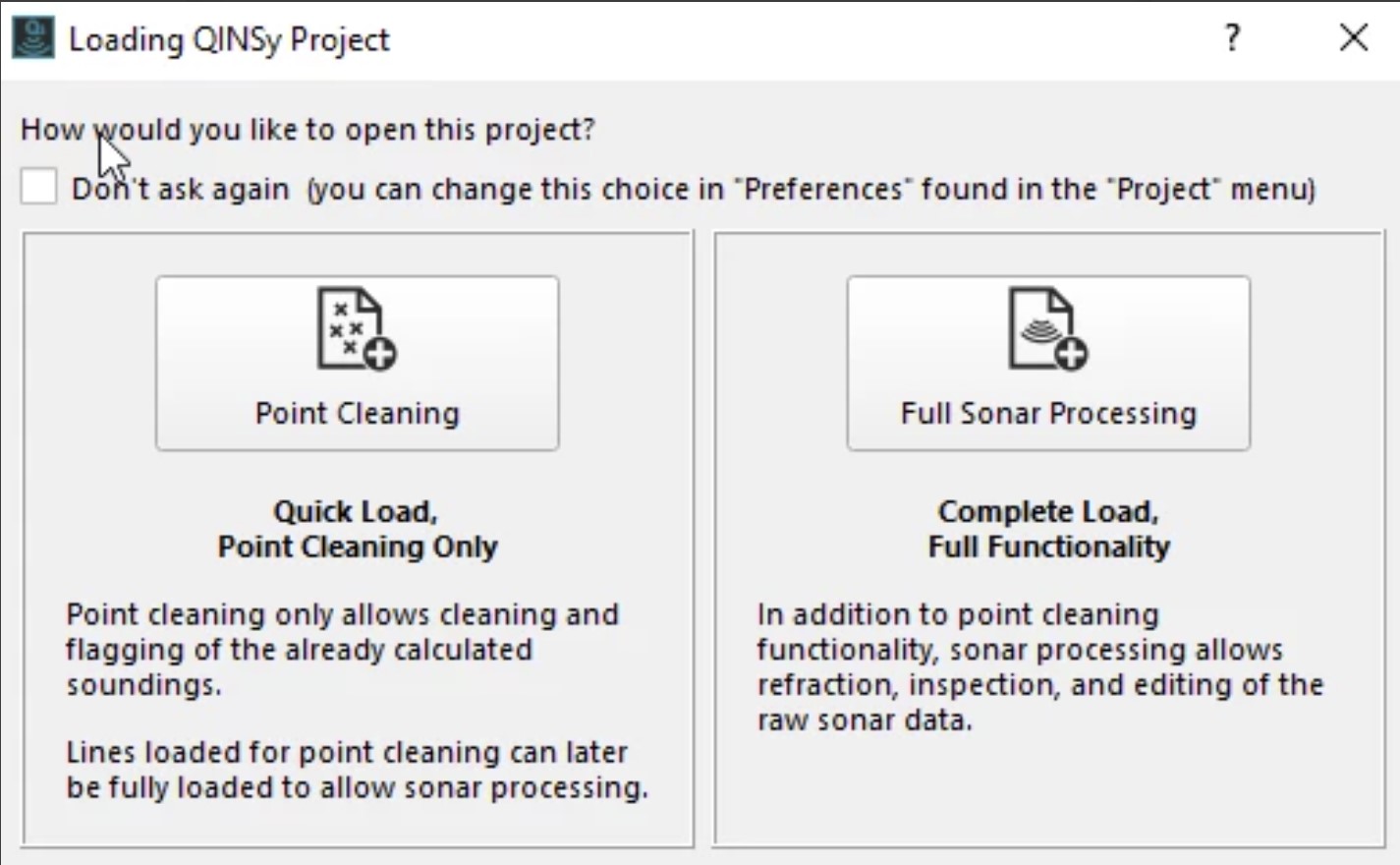
Task: Click the "raw sonar data" description paragraph
Action: [x=1039, y=667]
